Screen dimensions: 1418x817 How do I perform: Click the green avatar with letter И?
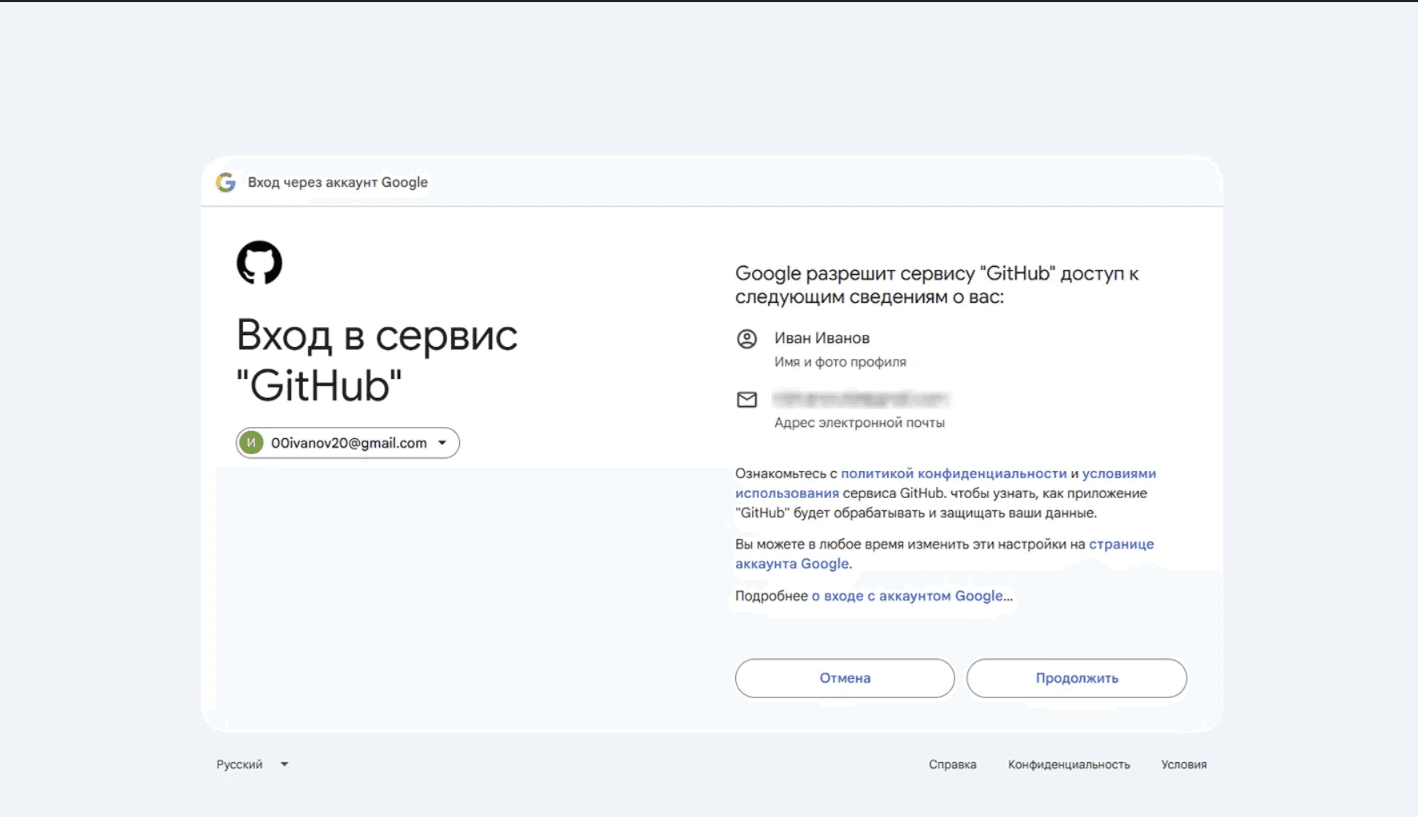(252, 443)
